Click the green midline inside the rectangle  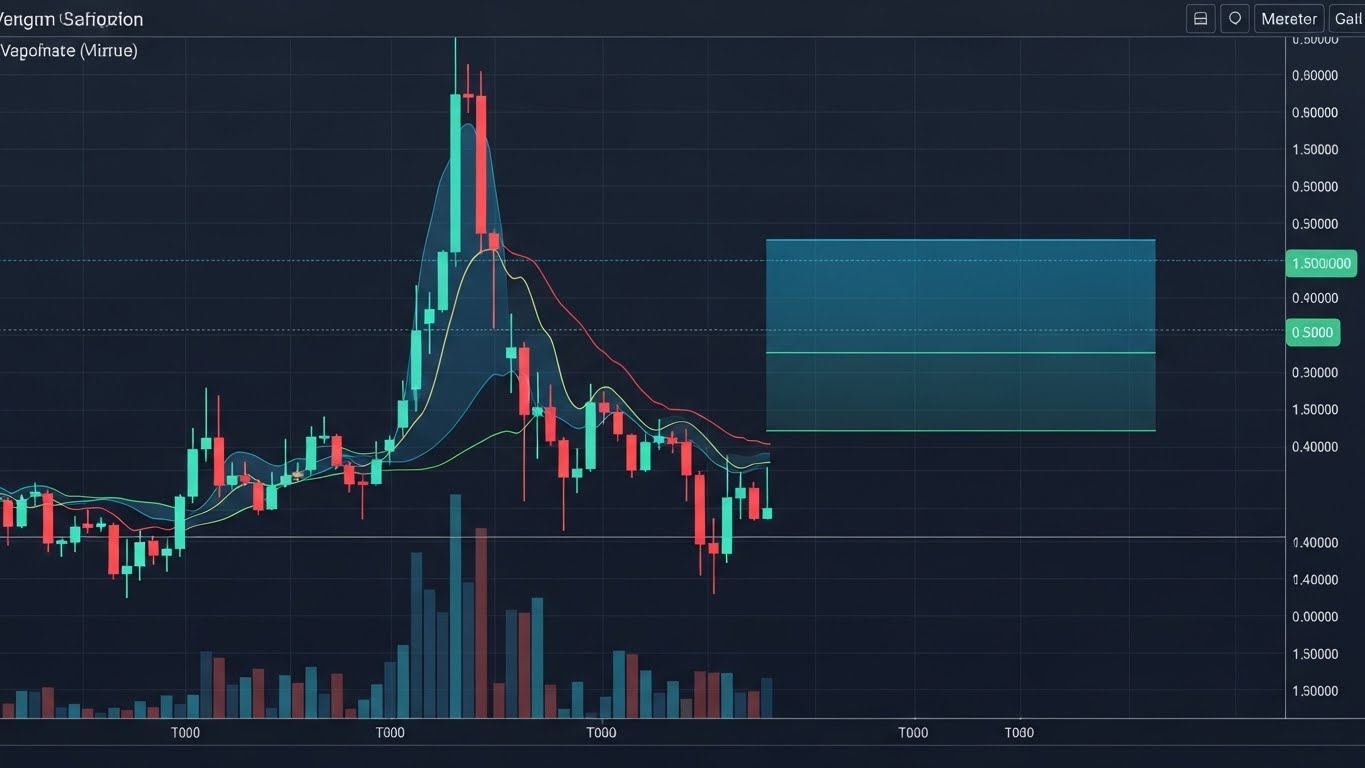[960, 353]
